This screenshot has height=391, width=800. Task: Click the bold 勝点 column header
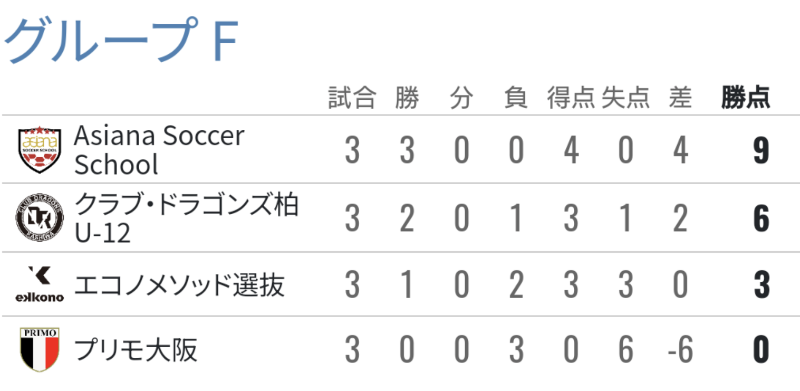[x=745, y=97]
